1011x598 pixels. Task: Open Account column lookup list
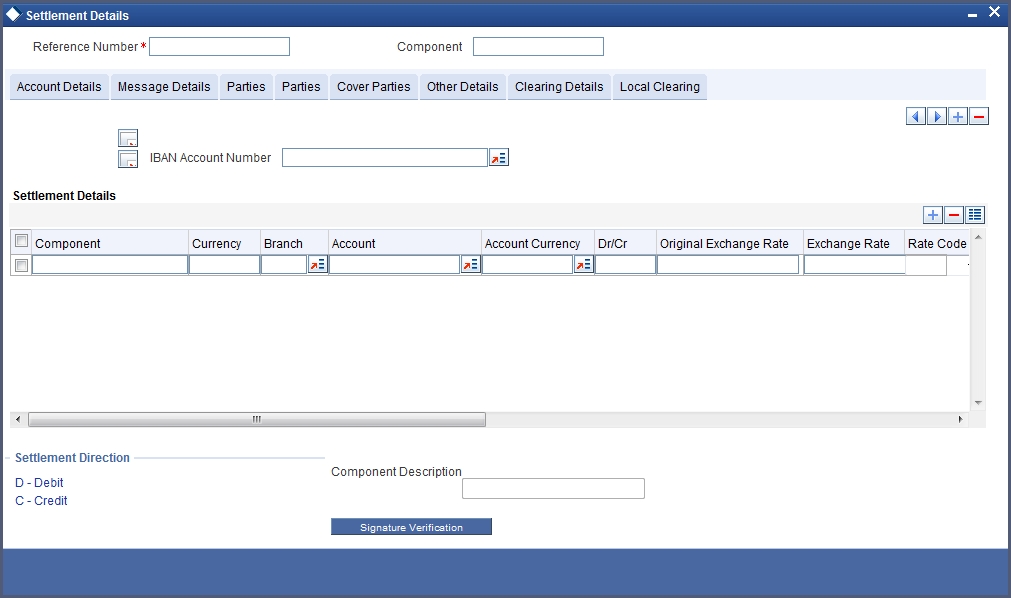click(x=471, y=264)
